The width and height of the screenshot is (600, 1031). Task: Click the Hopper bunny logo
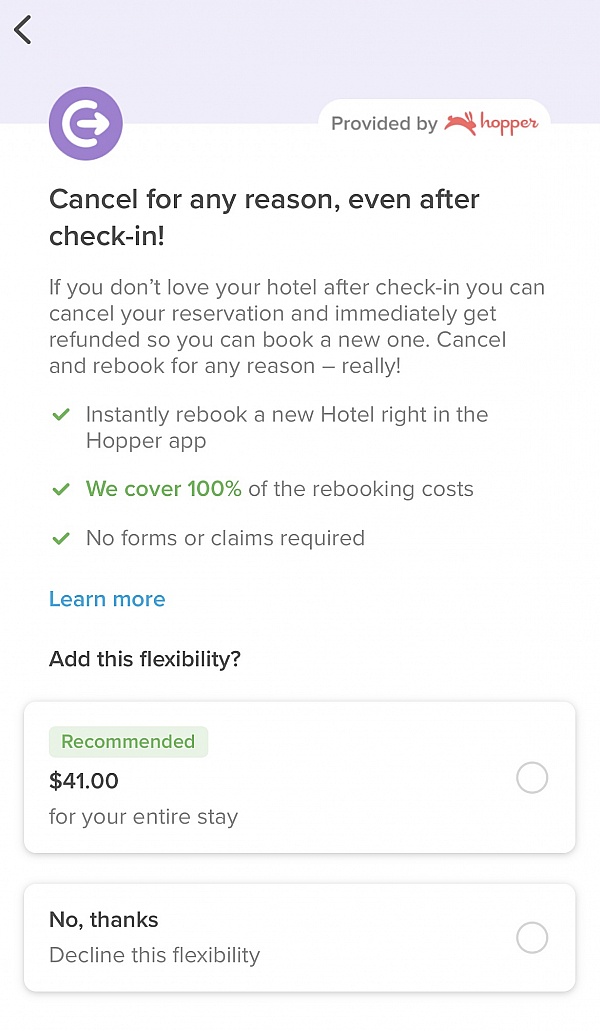tap(492, 123)
